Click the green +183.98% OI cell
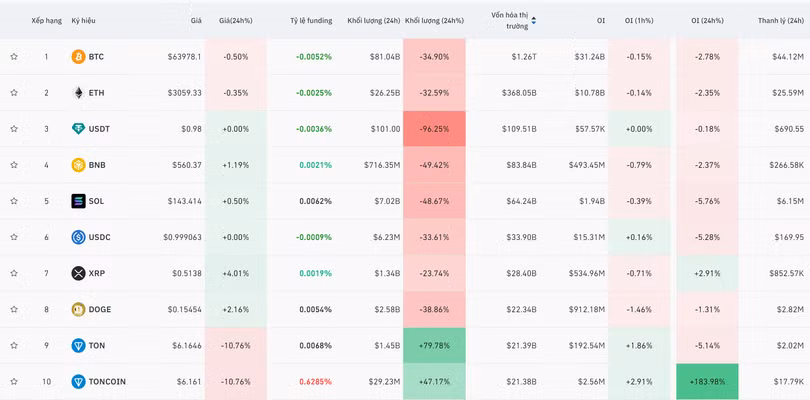810x400 pixels. pos(707,381)
